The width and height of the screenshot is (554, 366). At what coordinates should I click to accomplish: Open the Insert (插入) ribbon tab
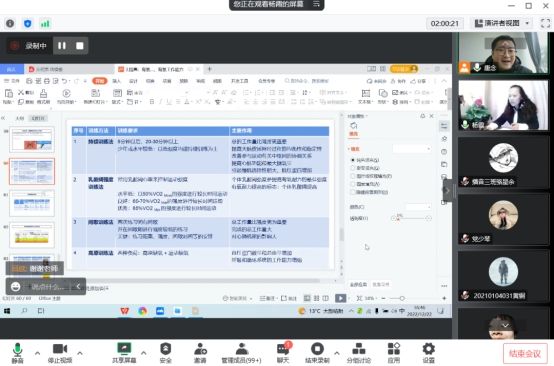tap(116, 81)
